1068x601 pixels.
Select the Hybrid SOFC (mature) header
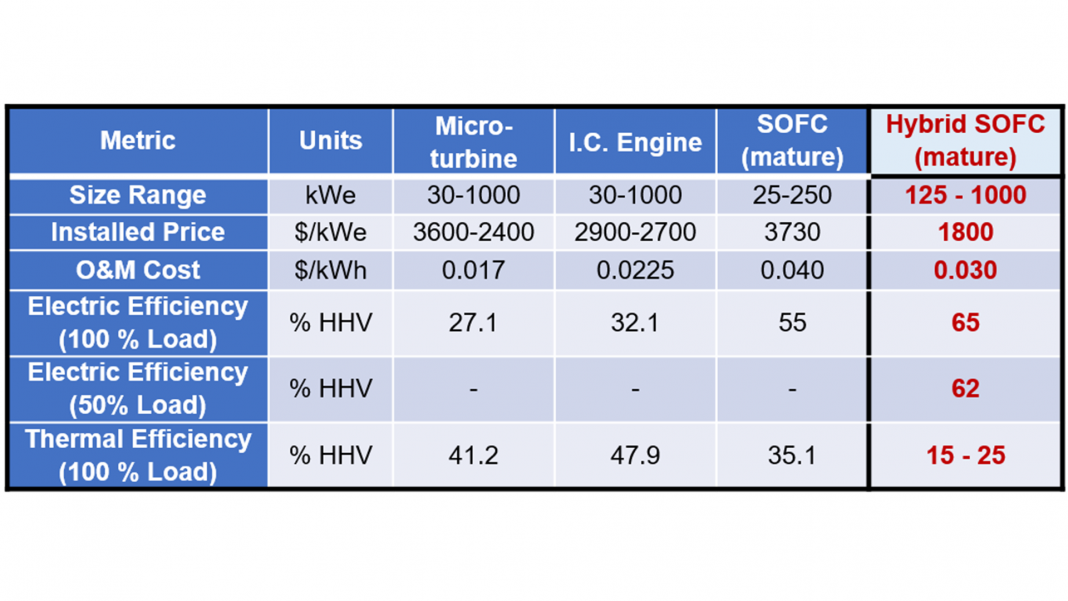(x=965, y=141)
